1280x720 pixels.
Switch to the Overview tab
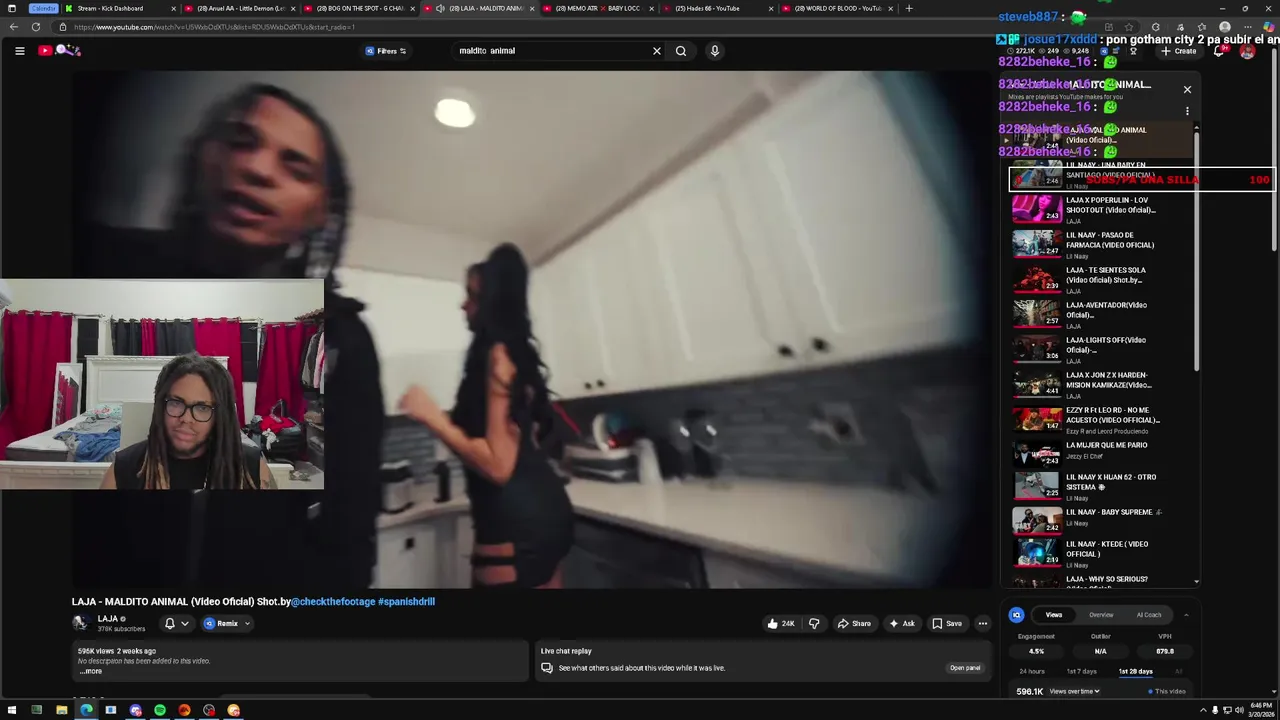tap(1101, 615)
